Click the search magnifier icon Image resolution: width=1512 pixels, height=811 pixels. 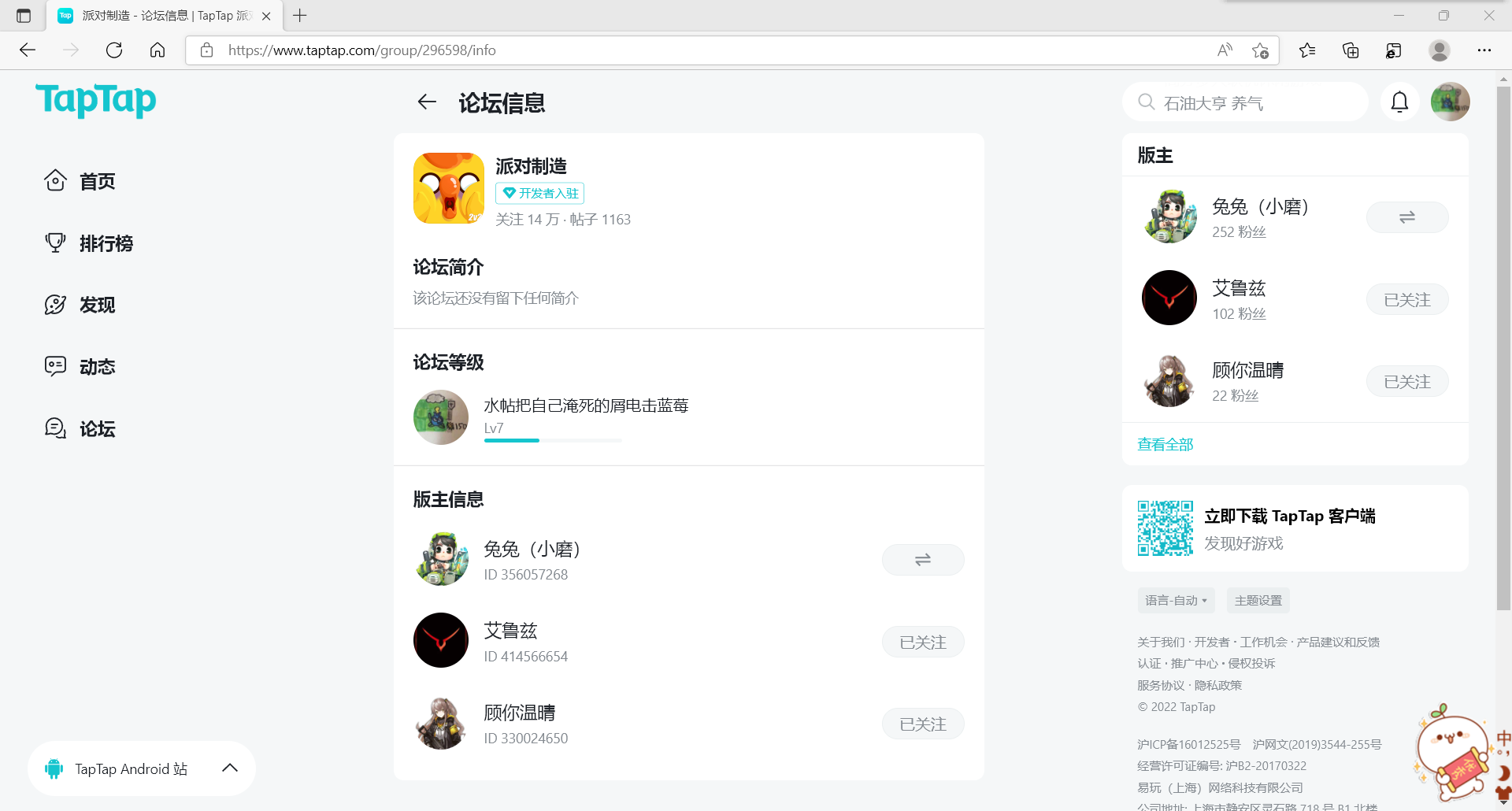(x=1147, y=102)
